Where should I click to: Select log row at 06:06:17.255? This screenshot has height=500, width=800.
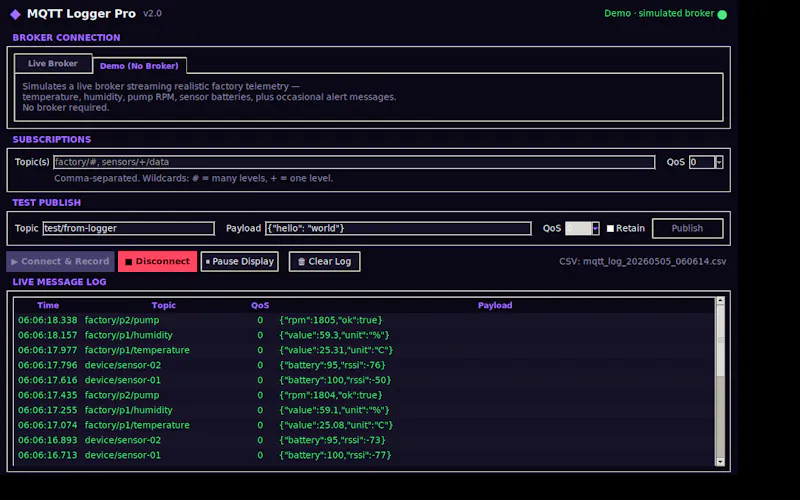tap(365, 410)
